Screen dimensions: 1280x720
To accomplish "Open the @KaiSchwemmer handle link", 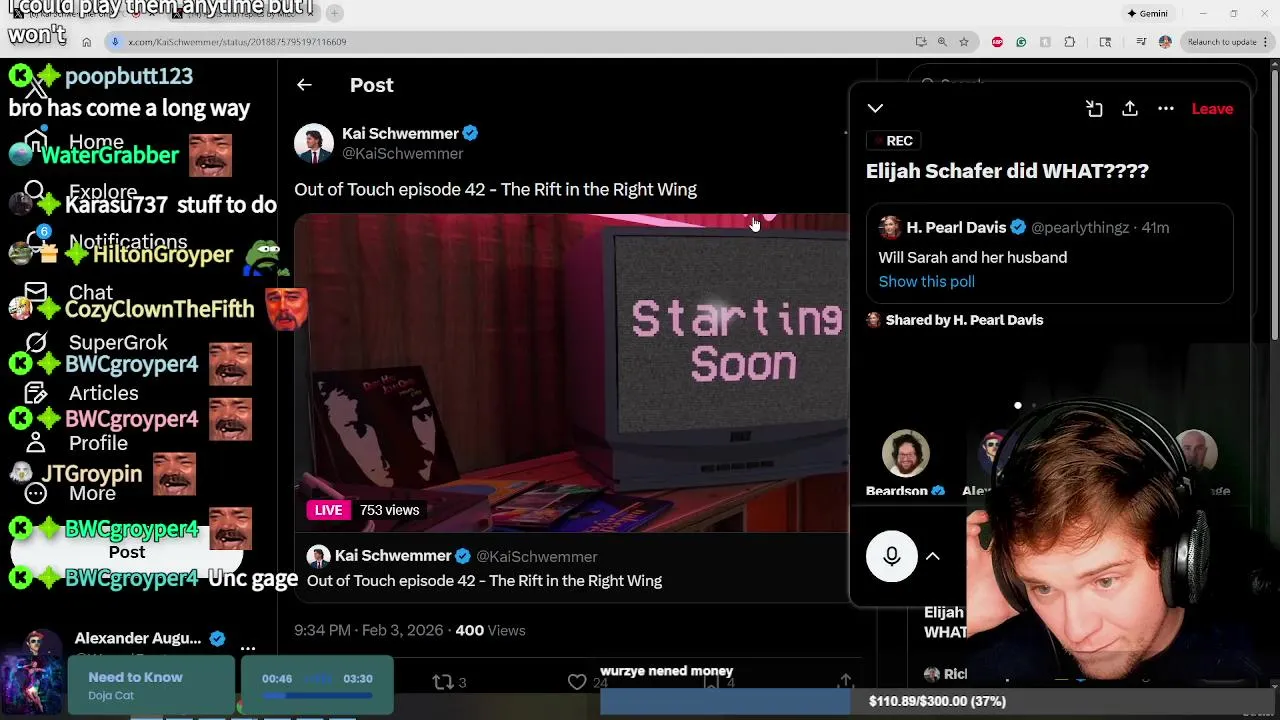I will tap(402, 154).
